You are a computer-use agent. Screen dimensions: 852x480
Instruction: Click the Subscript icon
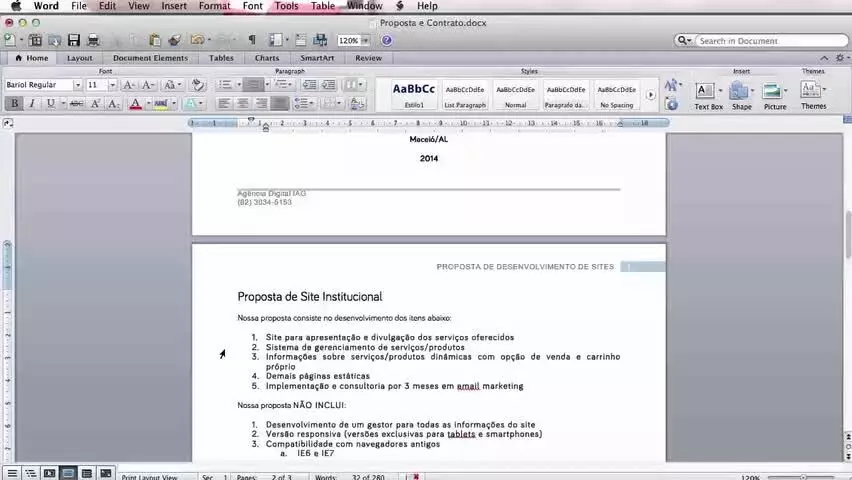pyautogui.click(x=113, y=103)
